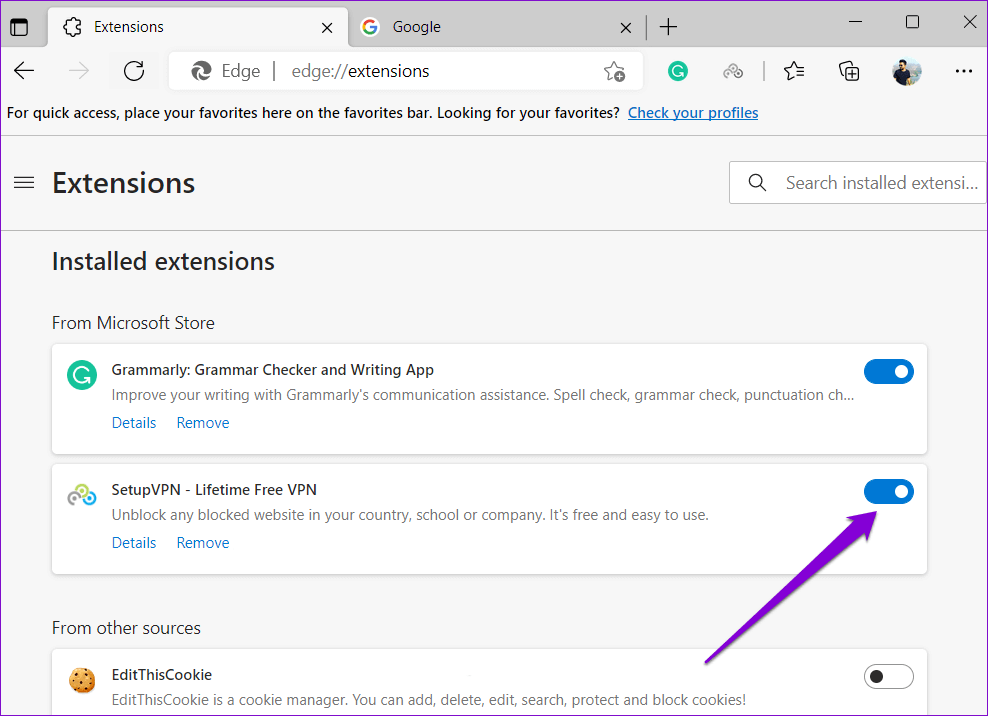Remove the SetupVPN extension
The width and height of the screenshot is (988, 716).
point(203,543)
